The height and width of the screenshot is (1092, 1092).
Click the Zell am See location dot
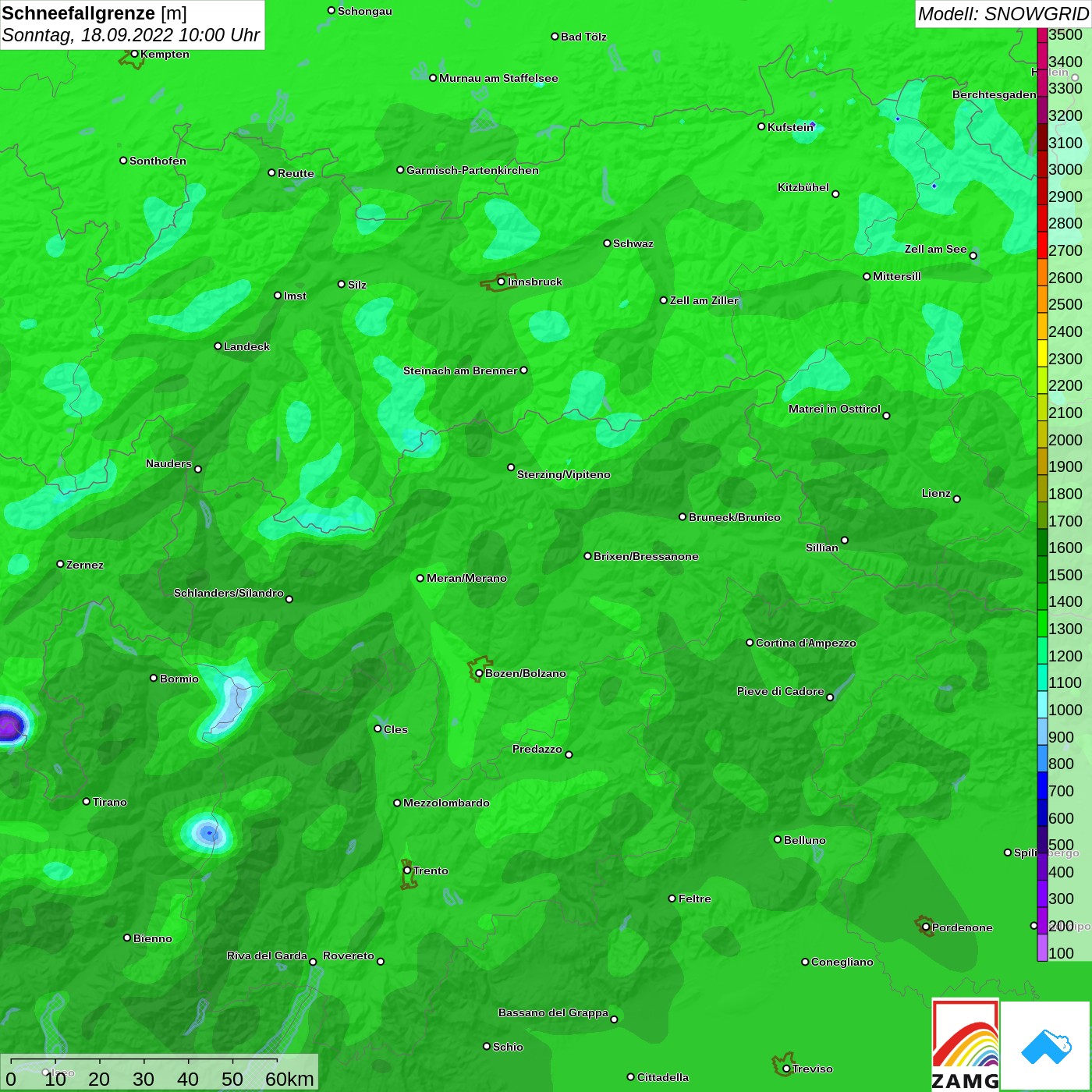click(x=973, y=256)
